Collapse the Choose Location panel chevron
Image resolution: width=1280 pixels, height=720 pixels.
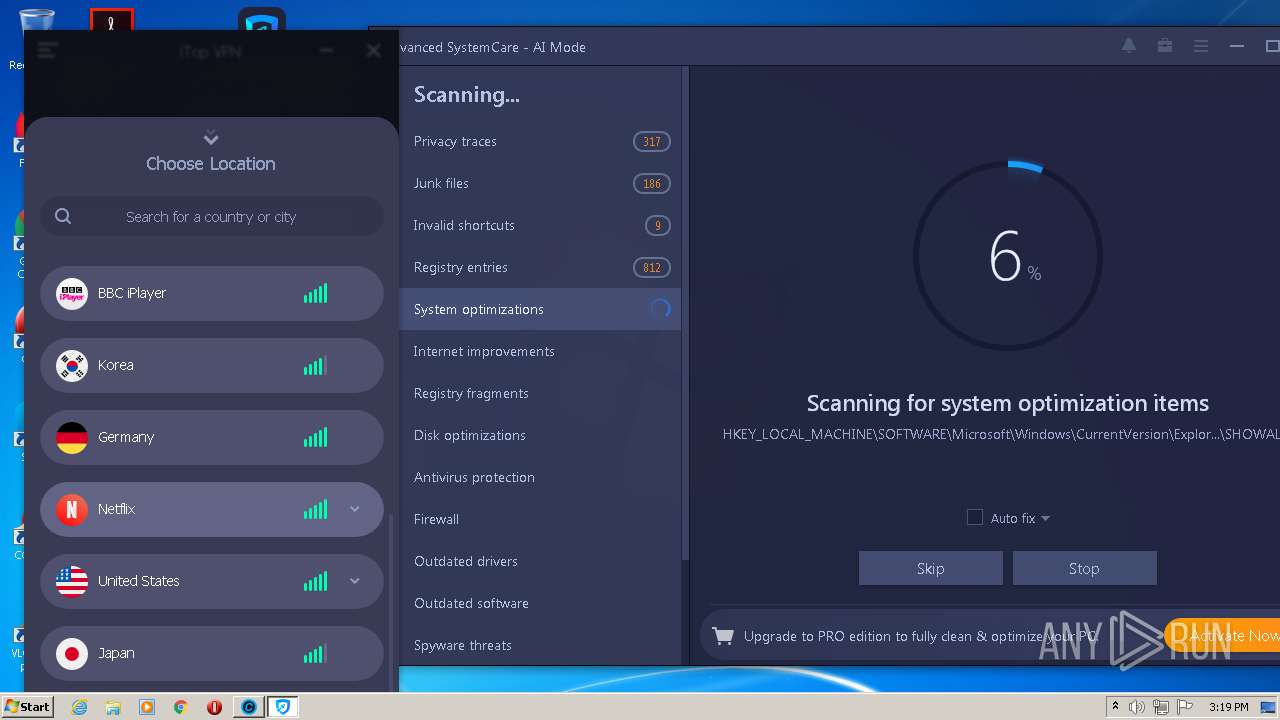tap(210, 138)
